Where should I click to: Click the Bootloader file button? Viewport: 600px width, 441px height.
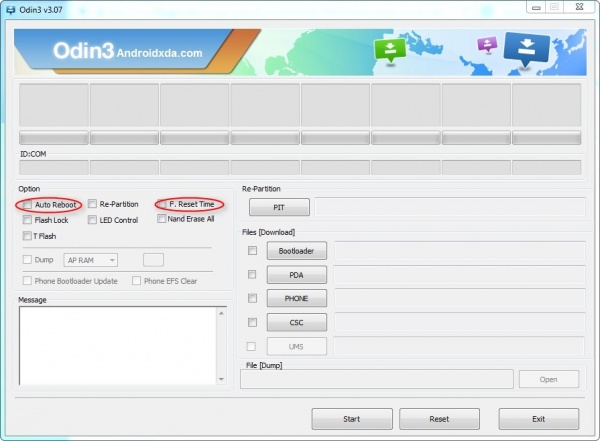pos(297,251)
